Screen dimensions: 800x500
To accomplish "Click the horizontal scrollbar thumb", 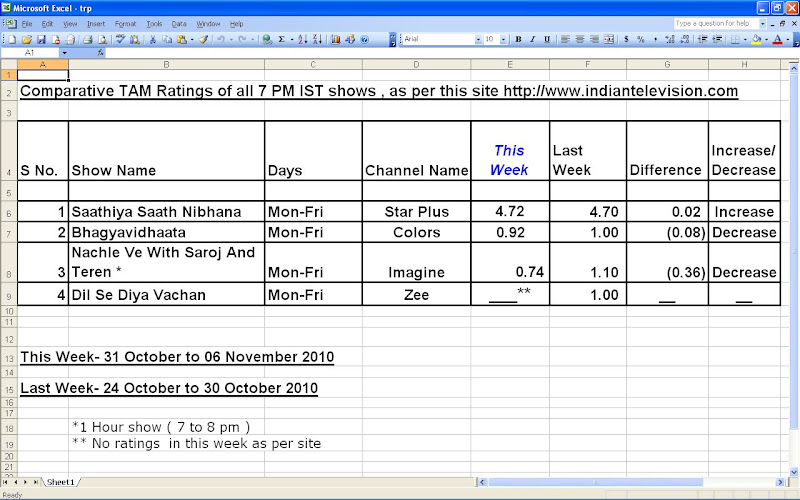I will [x=595, y=482].
